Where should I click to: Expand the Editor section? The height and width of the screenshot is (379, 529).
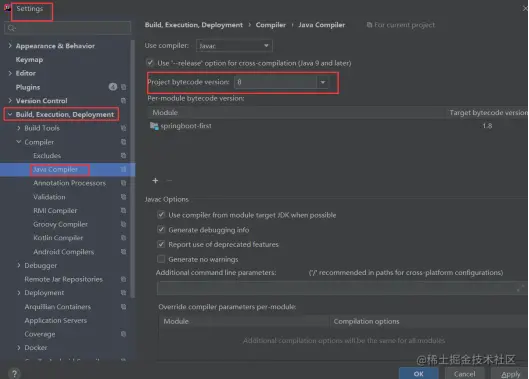point(10,73)
